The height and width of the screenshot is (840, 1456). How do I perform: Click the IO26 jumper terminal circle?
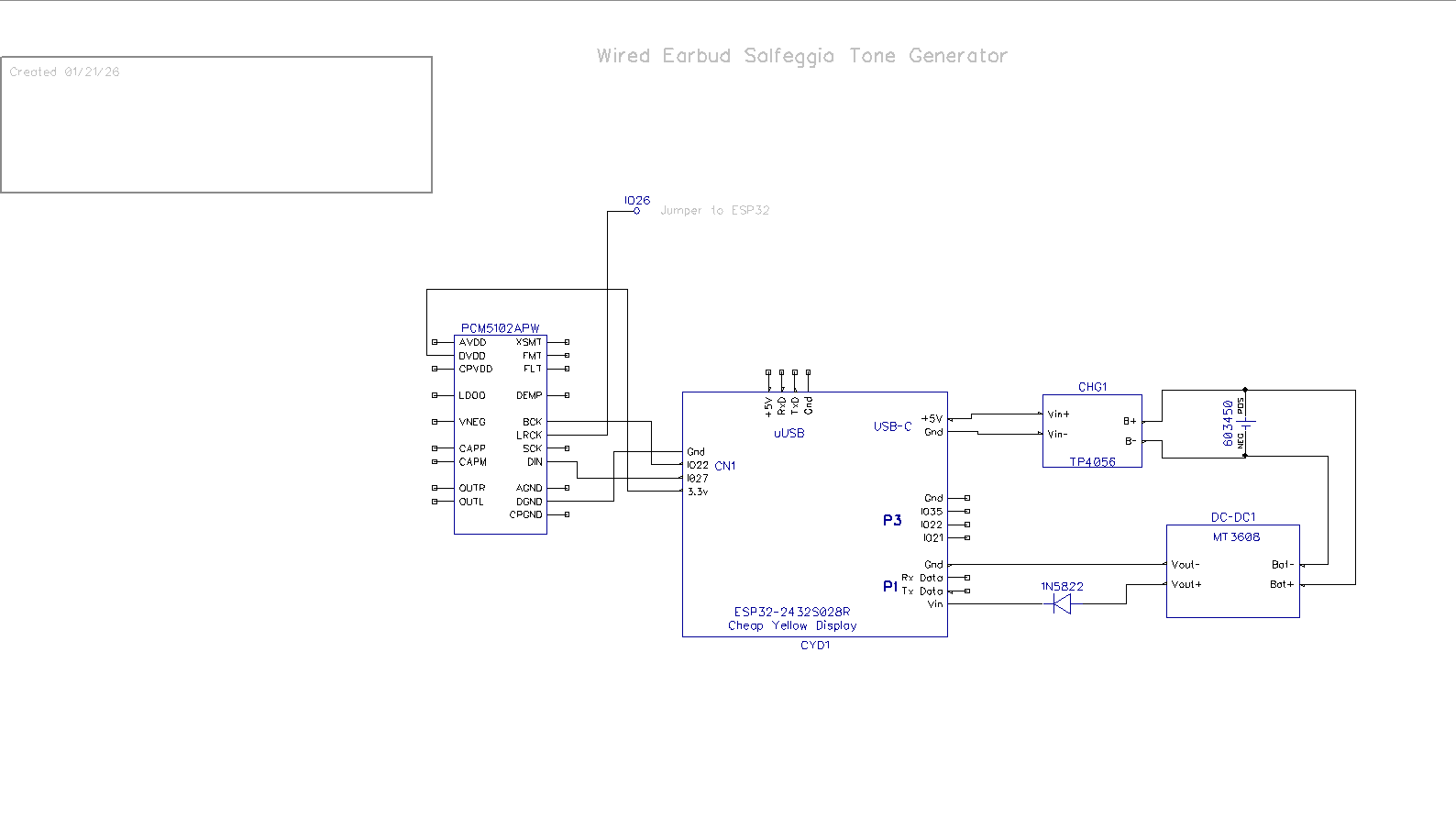pos(637,211)
